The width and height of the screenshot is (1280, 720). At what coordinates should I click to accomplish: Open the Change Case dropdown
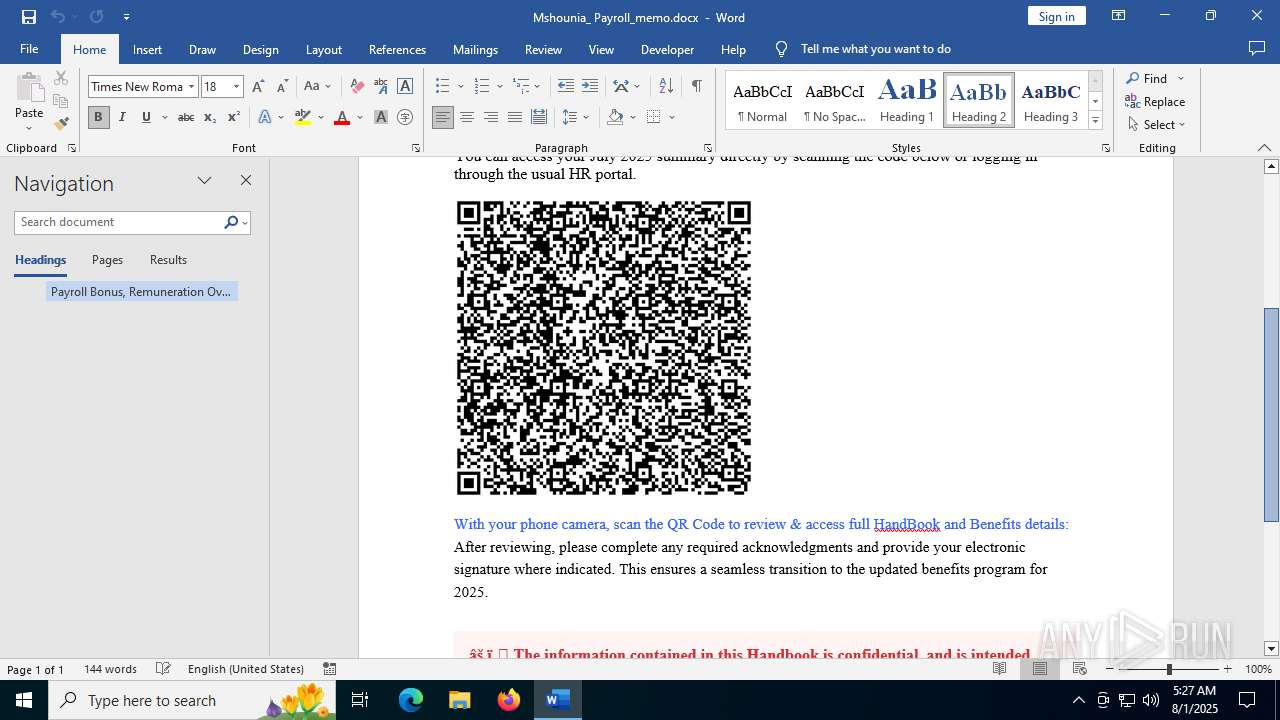317,86
